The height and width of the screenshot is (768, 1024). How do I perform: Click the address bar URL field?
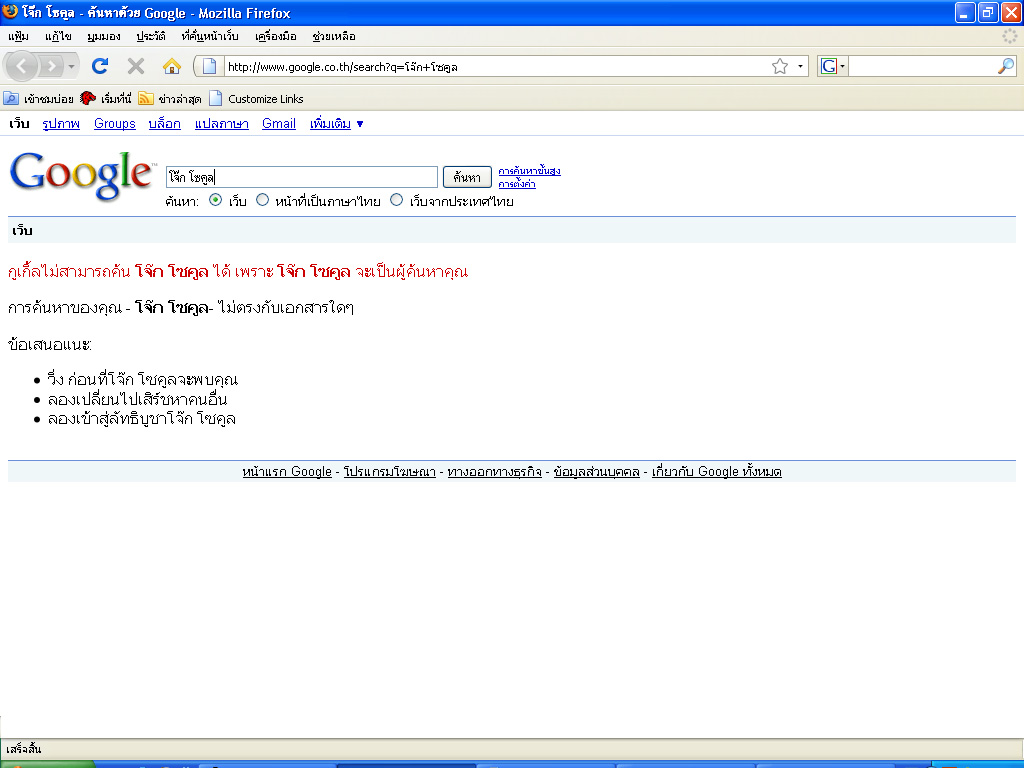pos(496,66)
